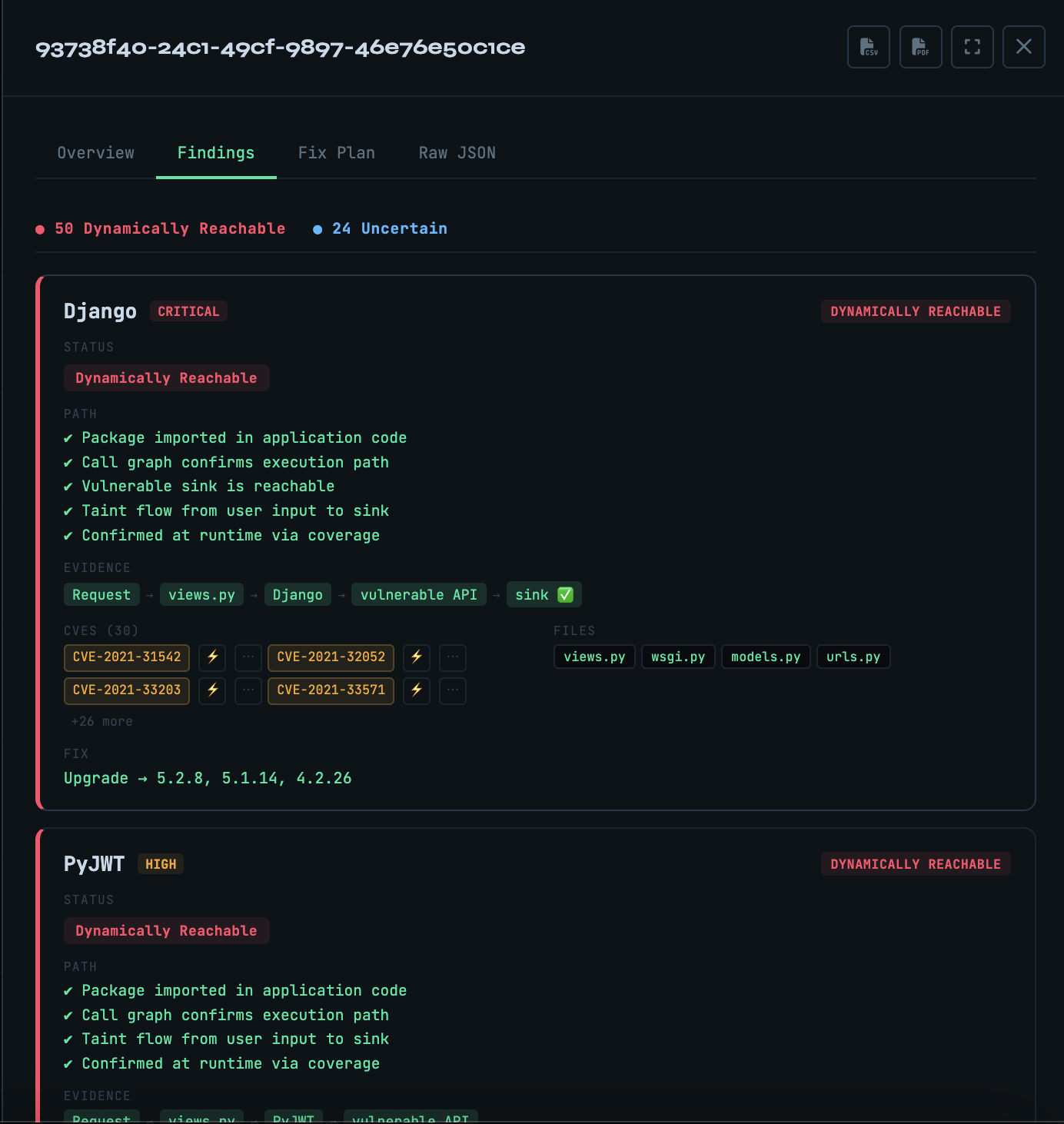
Task: Export the report as PDF
Action: (921, 47)
